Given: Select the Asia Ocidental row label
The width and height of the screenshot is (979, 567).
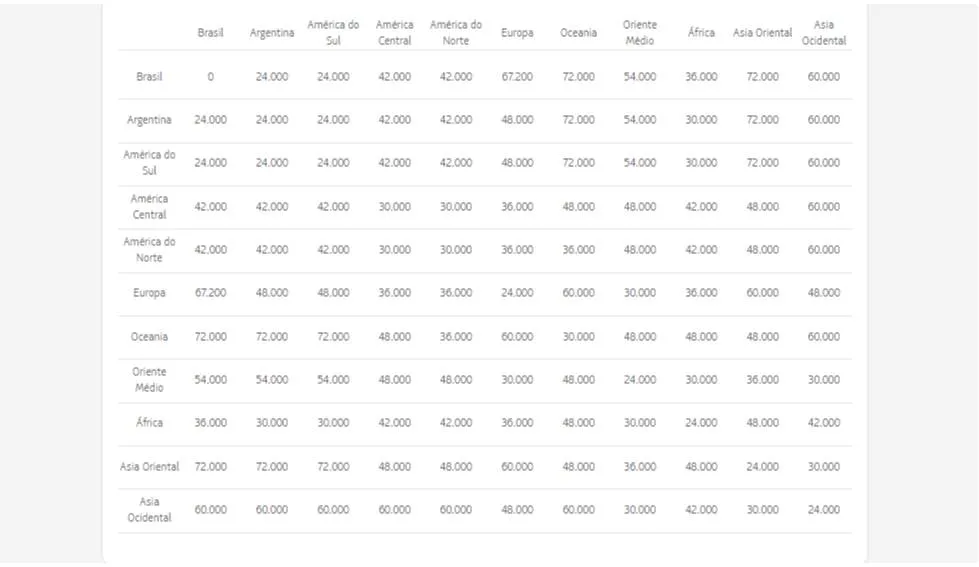Looking at the screenshot, I should (x=149, y=510).
